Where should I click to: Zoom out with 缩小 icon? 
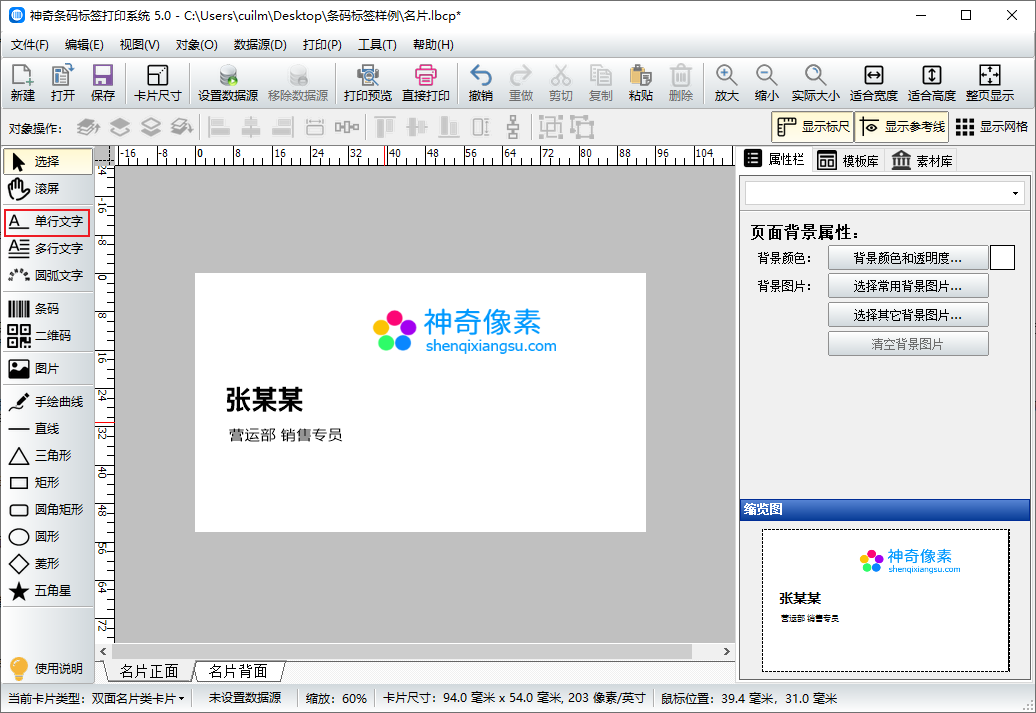(x=766, y=83)
